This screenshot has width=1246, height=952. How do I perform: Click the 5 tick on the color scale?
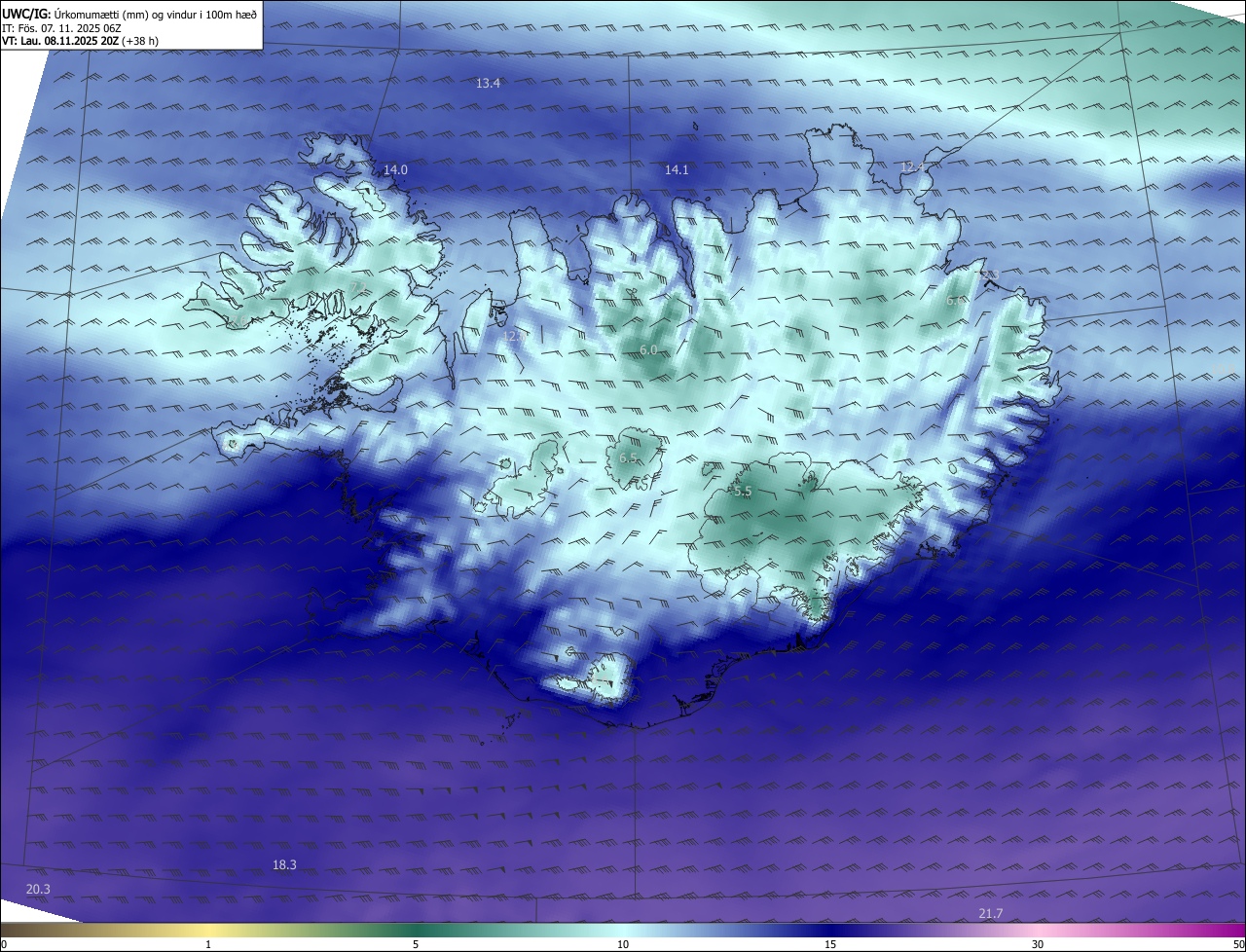tap(416, 944)
